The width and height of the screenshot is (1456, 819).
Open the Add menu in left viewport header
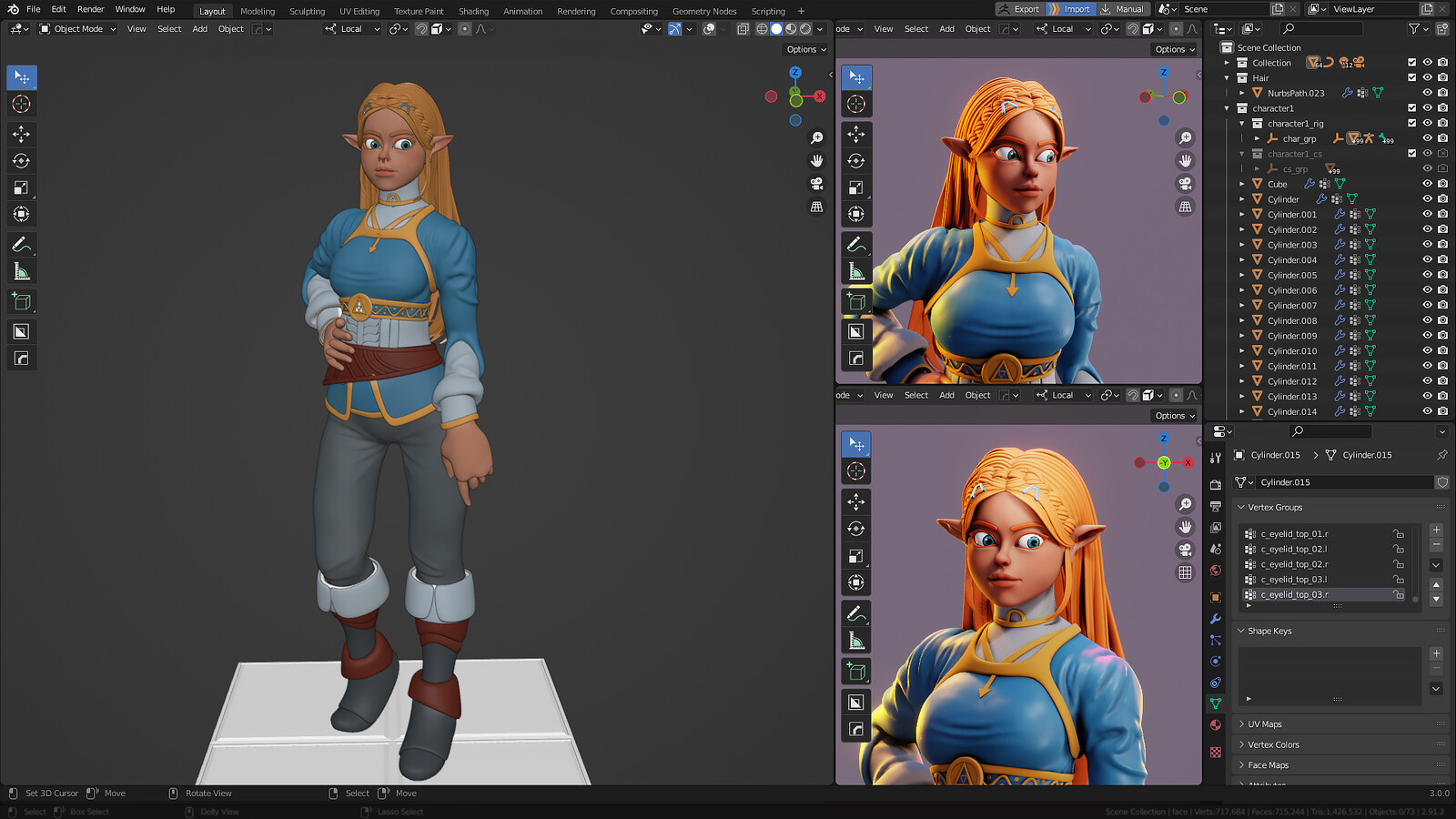(200, 29)
